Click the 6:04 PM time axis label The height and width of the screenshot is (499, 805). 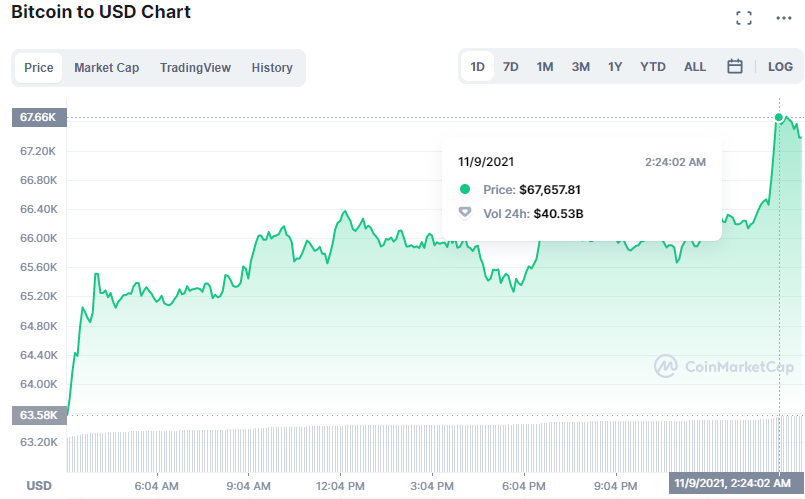524,486
